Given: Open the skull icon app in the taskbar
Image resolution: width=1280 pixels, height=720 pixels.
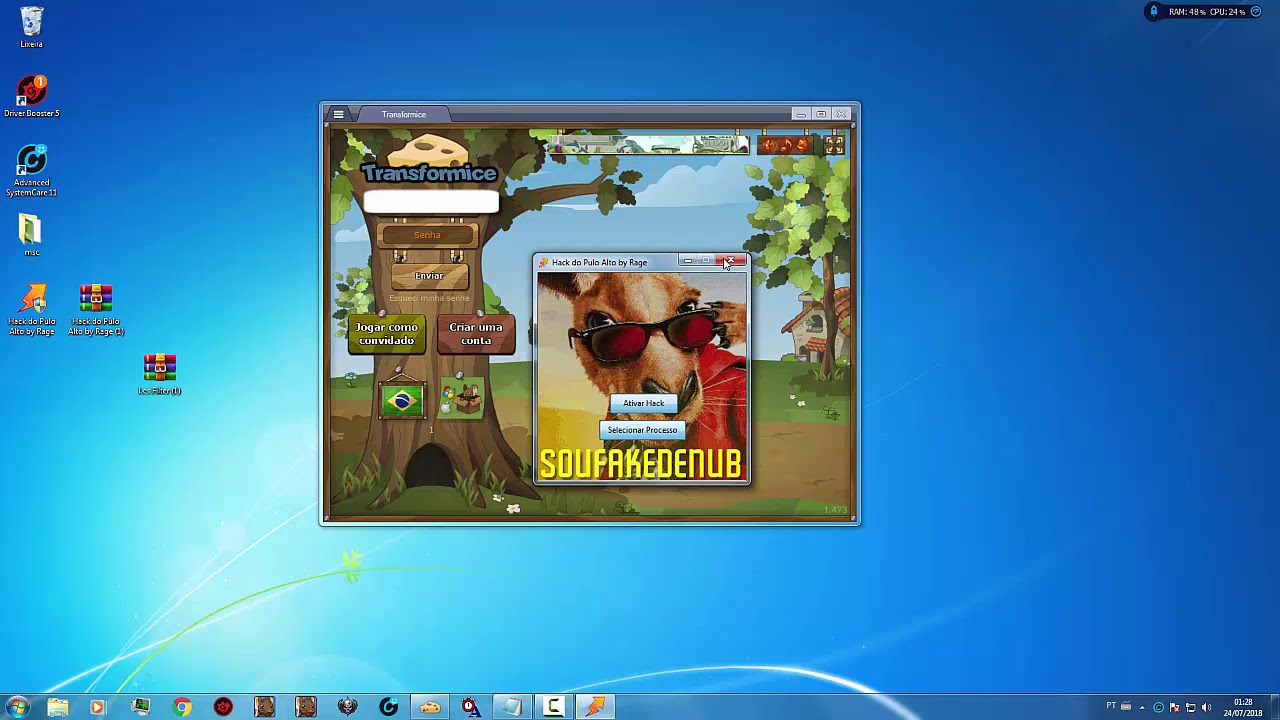Looking at the screenshot, I should point(347,707).
